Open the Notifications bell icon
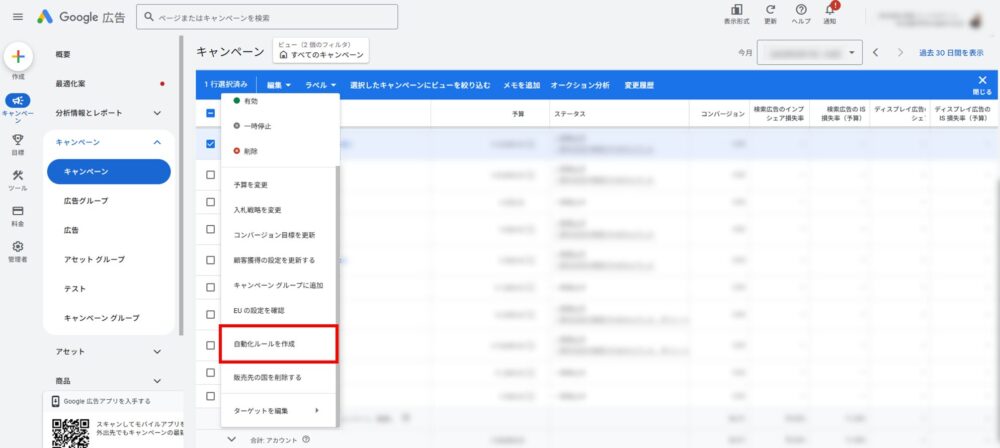The image size is (1000, 448). [830, 11]
